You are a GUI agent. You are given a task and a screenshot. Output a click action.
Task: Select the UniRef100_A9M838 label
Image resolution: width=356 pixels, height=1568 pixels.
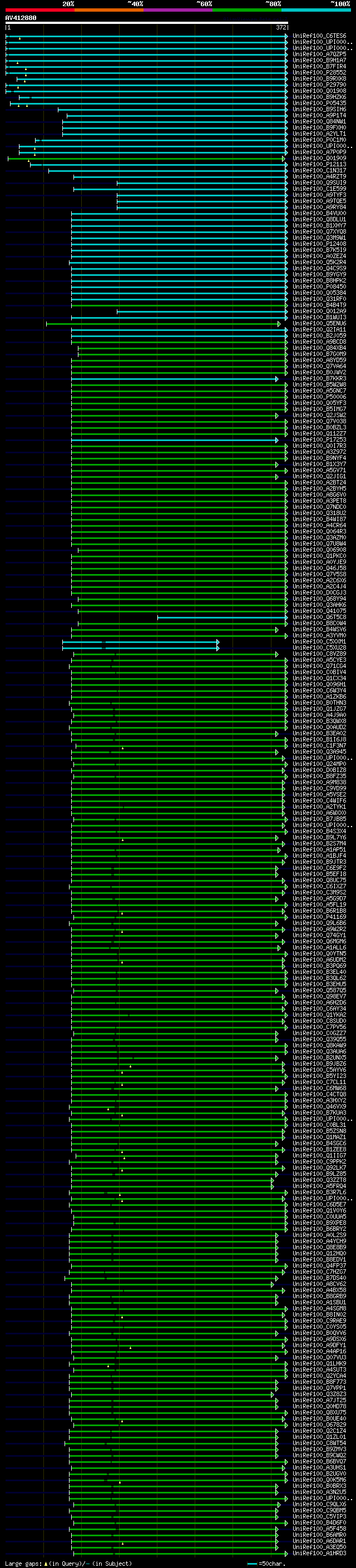click(x=319, y=782)
